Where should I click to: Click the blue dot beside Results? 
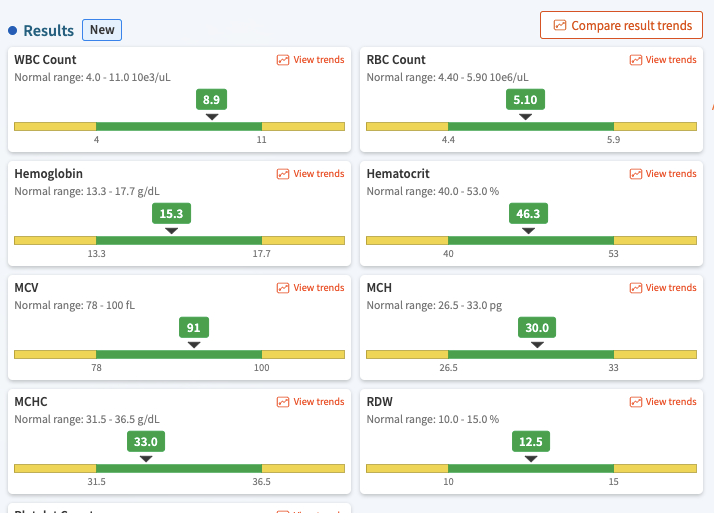point(13,31)
